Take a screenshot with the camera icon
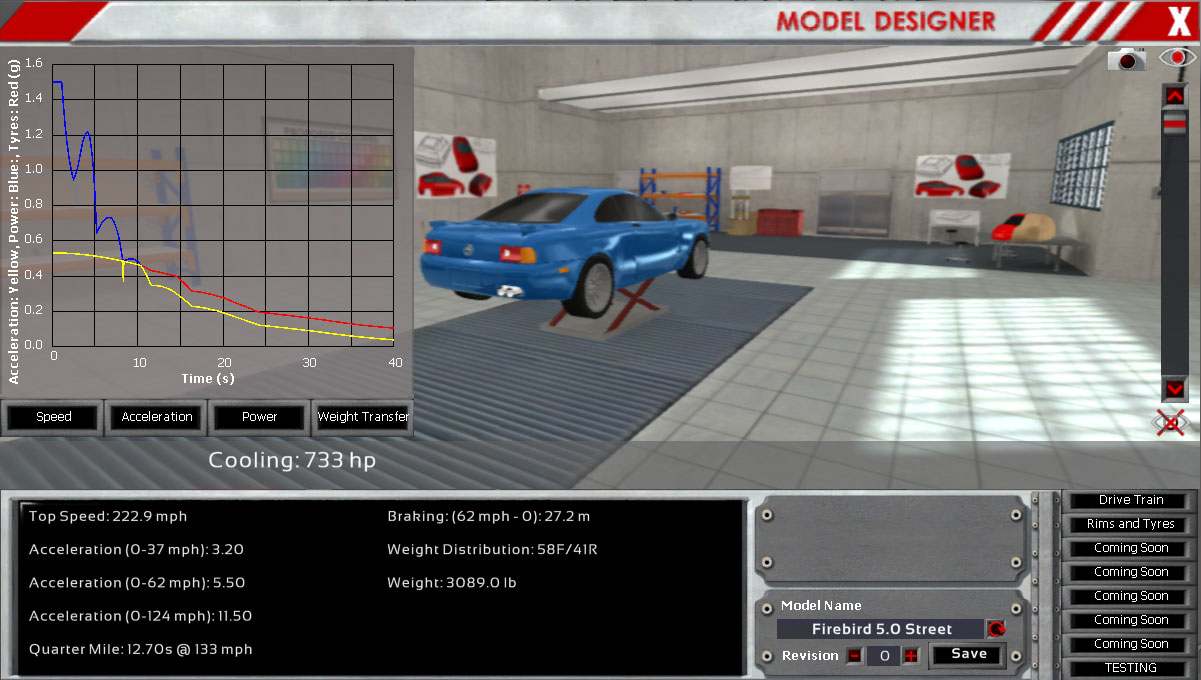1201x680 pixels. [1127, 59]
